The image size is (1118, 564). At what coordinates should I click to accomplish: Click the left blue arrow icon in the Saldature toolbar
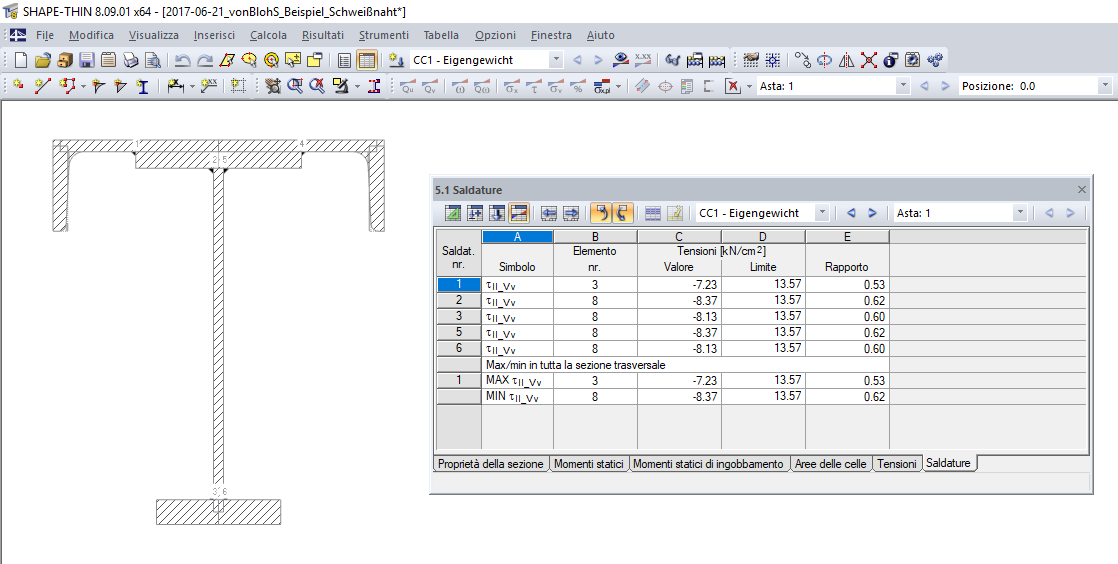548,213
